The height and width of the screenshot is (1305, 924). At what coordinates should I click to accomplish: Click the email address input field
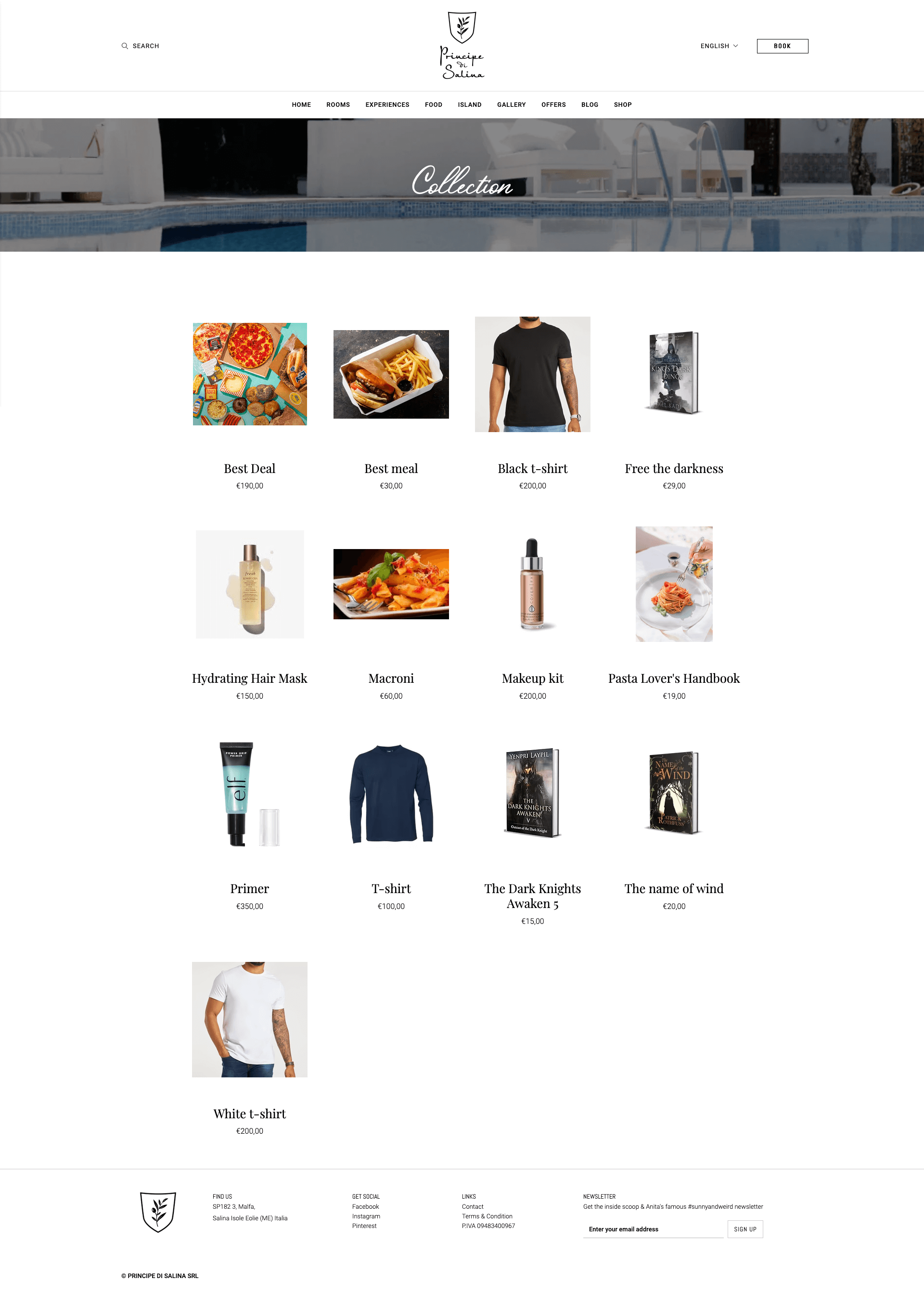coord(653,1229)
